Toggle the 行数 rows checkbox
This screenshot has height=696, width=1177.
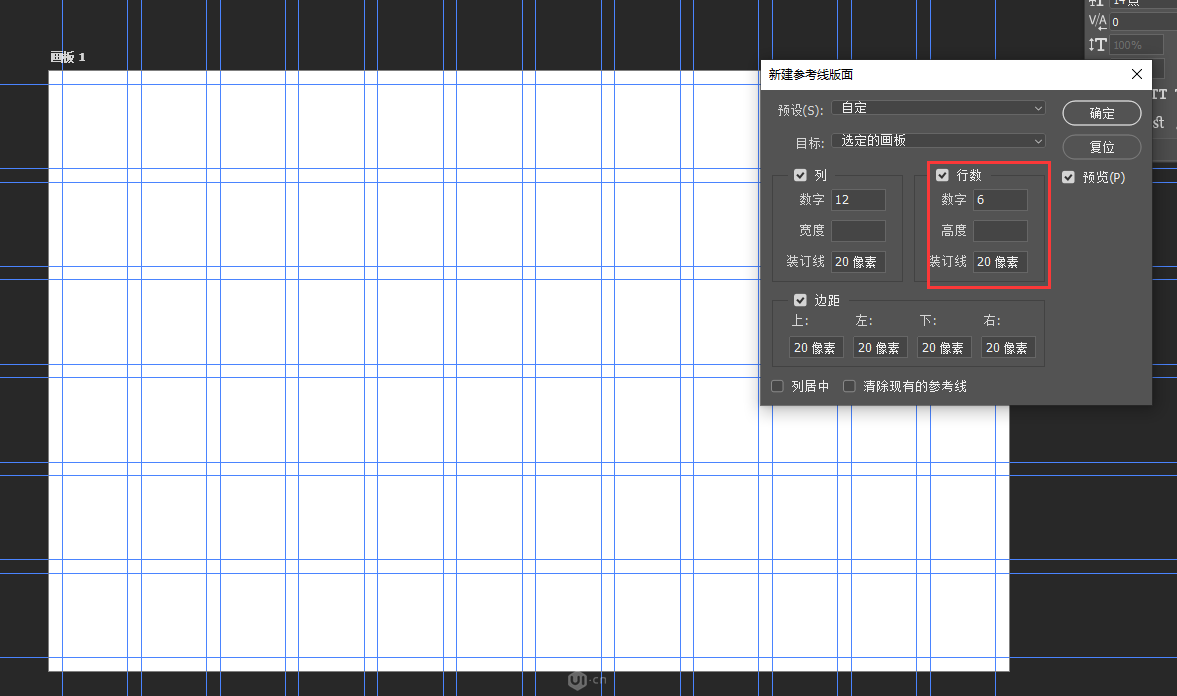(x=942, y=175)
